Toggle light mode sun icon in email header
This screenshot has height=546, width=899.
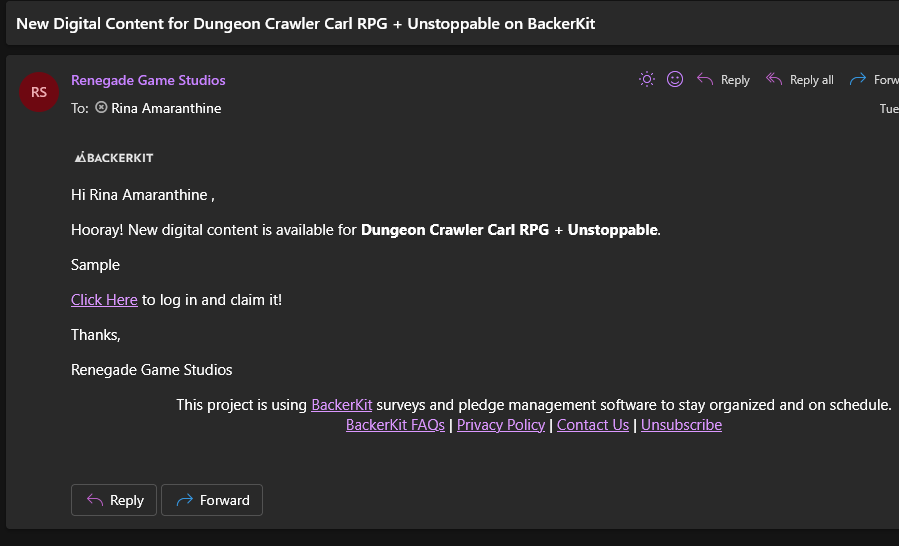pyautogui.click(x=647, y=79)
